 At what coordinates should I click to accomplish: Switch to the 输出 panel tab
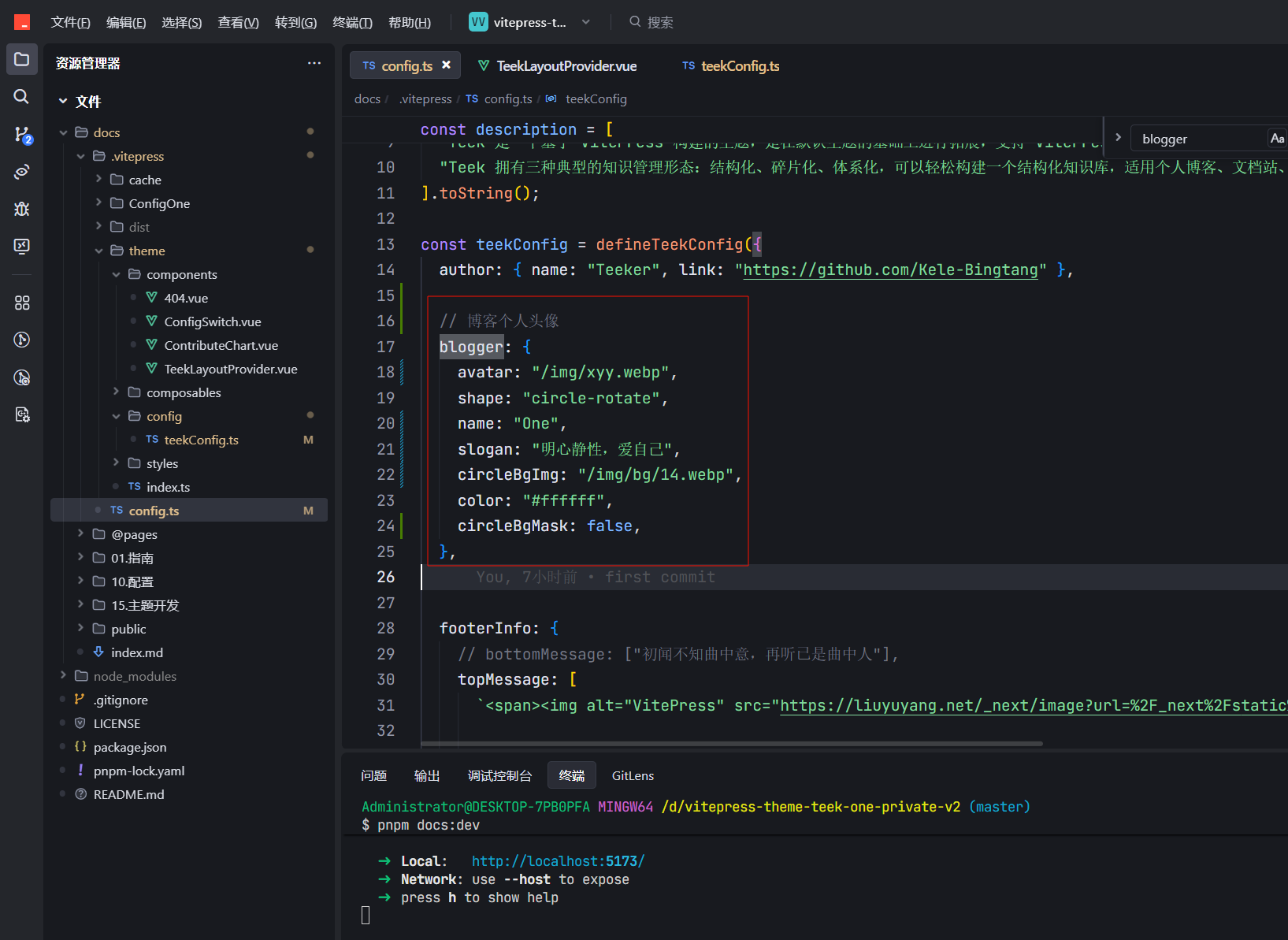pos(427,776)
